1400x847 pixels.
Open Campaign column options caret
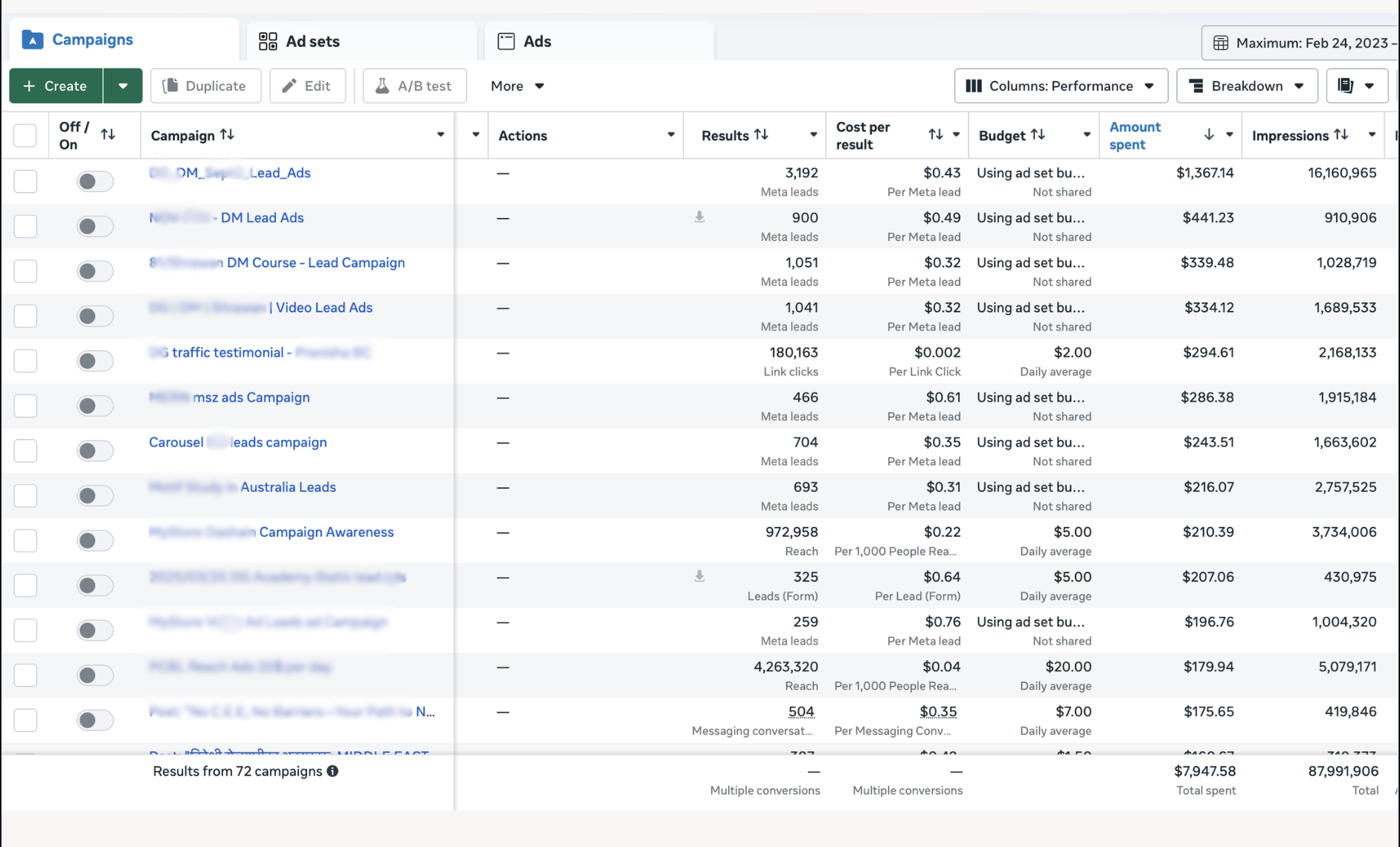click(440, 135)
